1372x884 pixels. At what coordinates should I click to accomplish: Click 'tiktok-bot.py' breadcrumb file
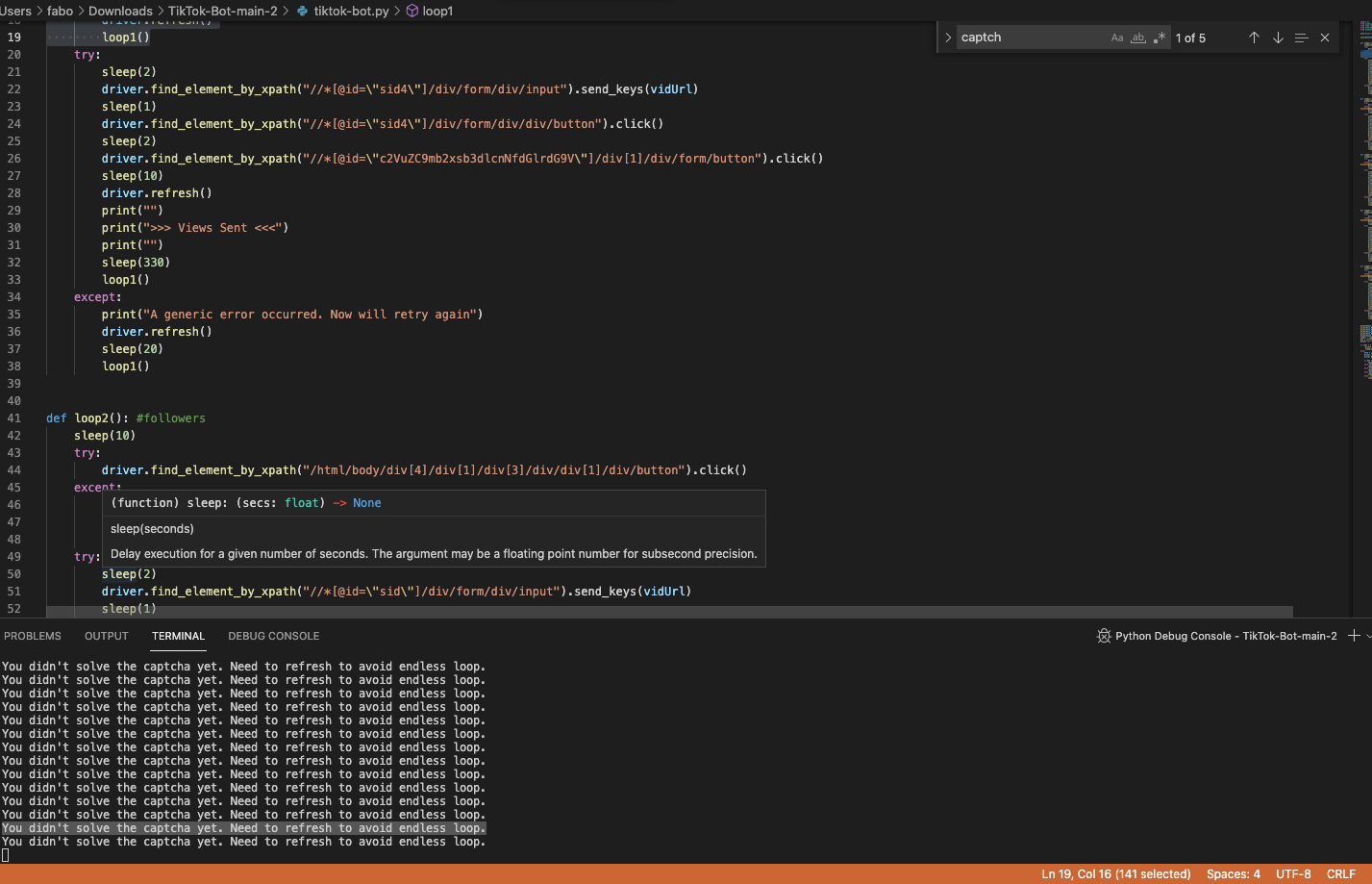coord(351,11)
